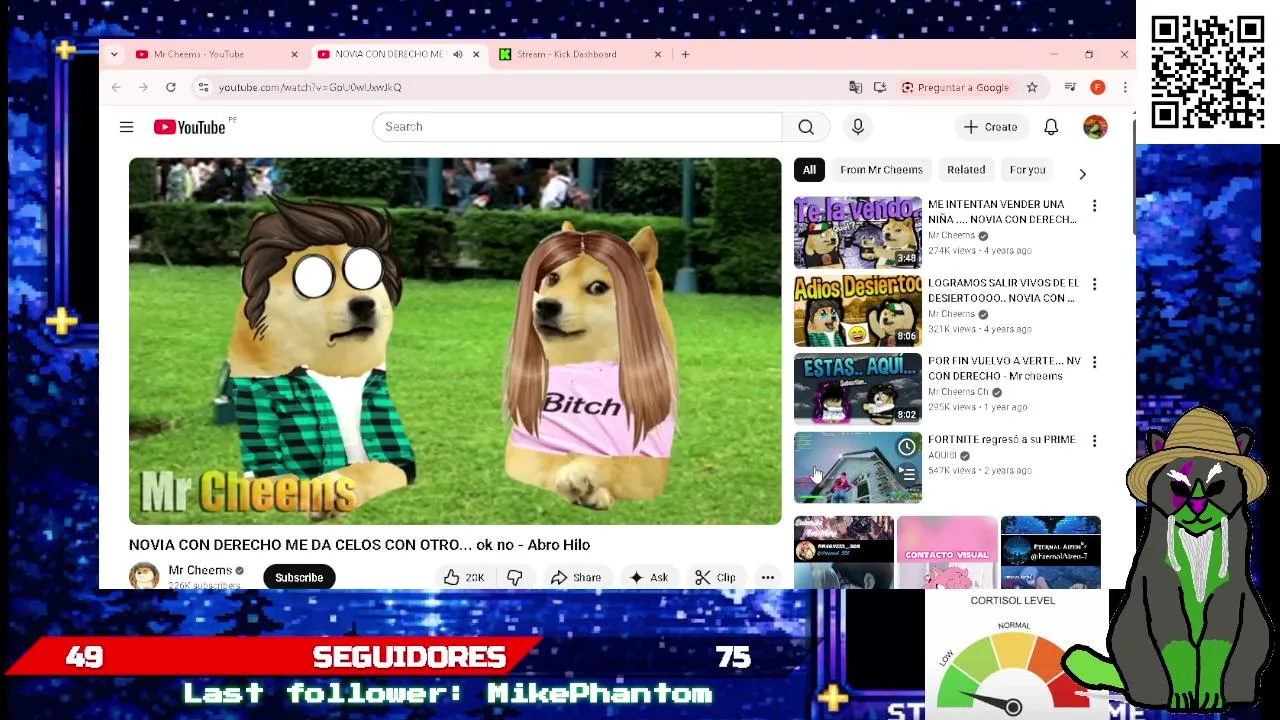Click the main video player
Viewport: 1280px width, 720px height.
(455, 341)
